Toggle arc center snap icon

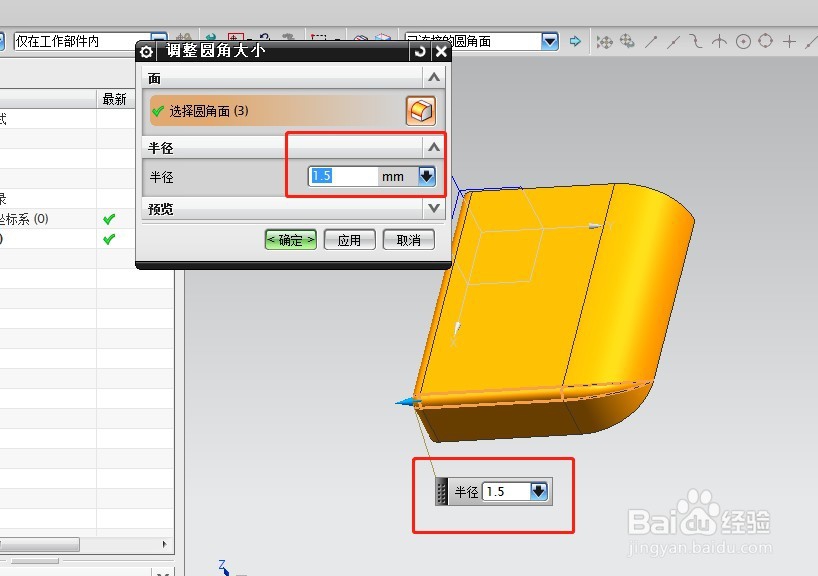[743, 41]
